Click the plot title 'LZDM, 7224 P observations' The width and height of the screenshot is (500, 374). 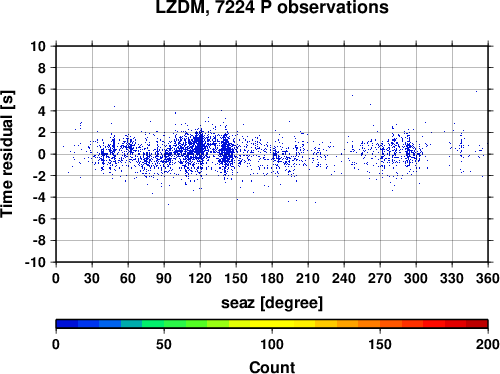(272, 6)
